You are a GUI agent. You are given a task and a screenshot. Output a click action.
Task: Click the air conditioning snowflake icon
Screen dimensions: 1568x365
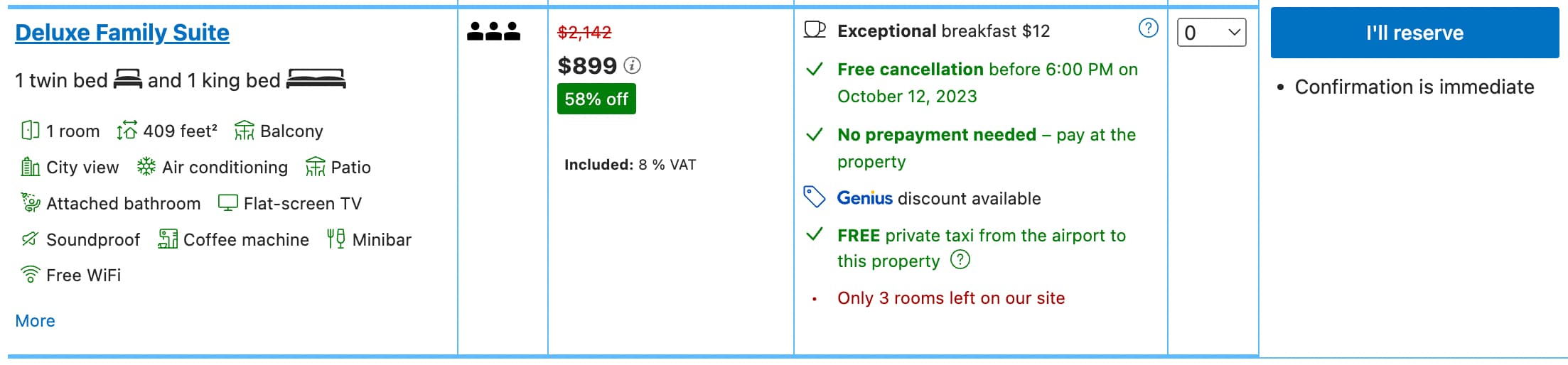146,167
